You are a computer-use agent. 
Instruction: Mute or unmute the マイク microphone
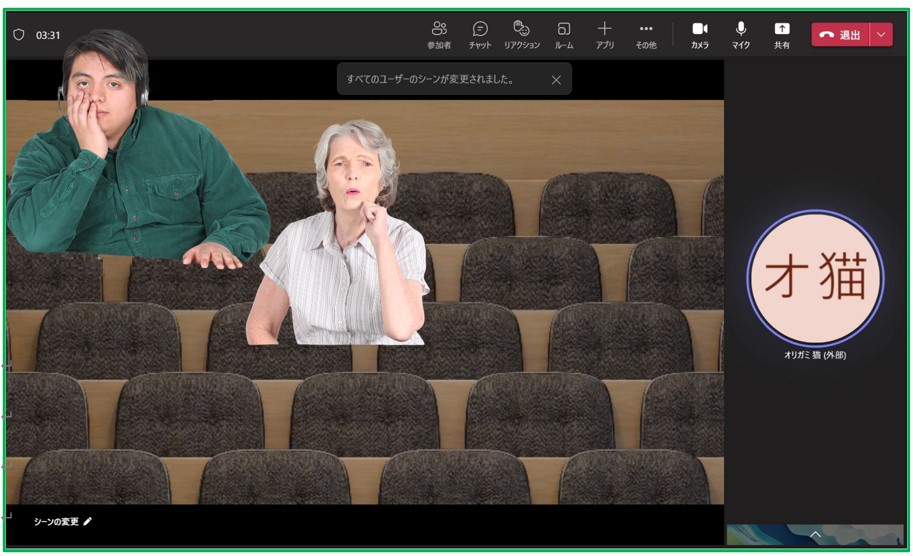[x=741, y=34]
